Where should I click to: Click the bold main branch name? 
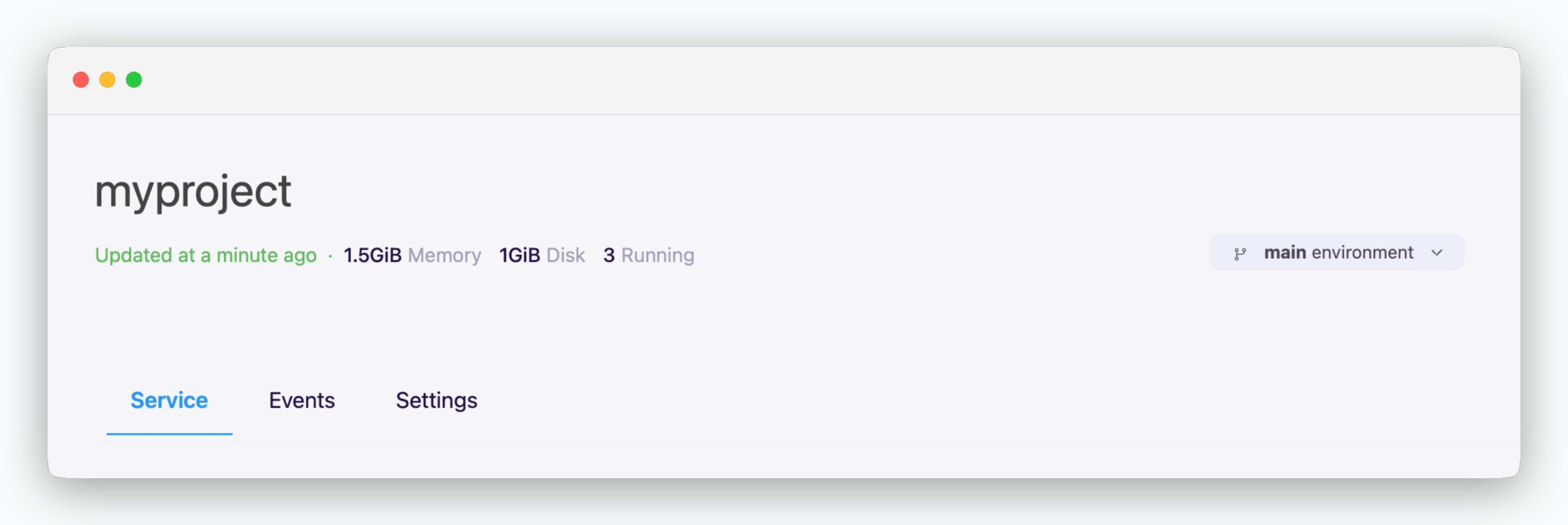click(1285, 252)
